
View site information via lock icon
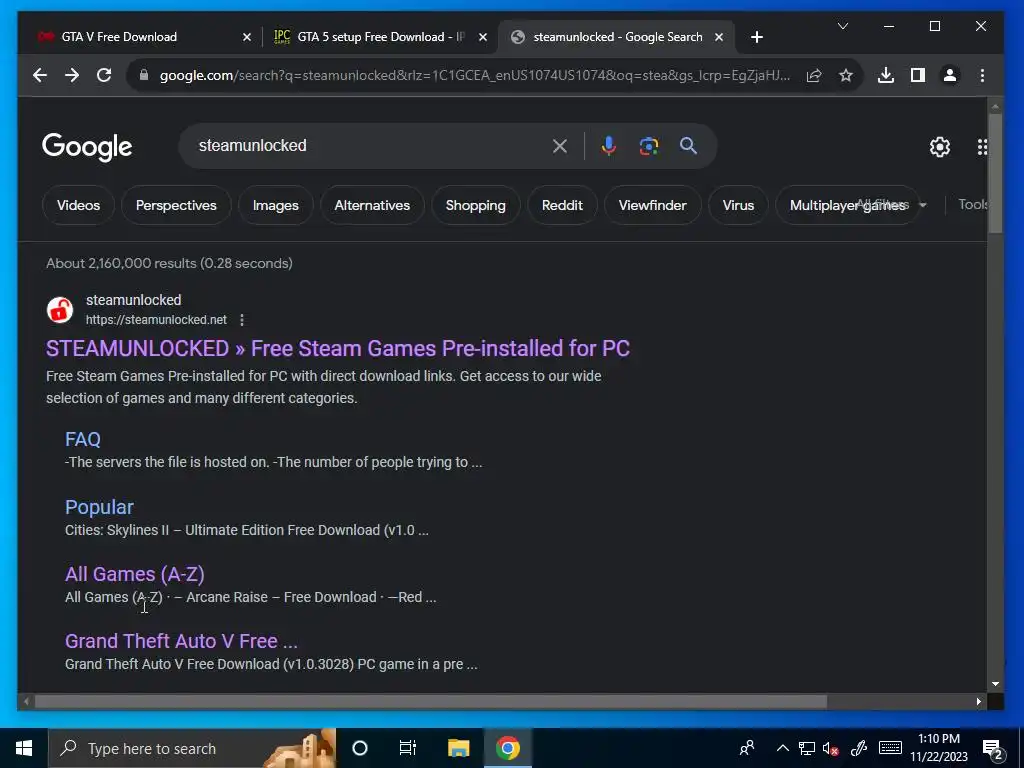pos(144,75)
